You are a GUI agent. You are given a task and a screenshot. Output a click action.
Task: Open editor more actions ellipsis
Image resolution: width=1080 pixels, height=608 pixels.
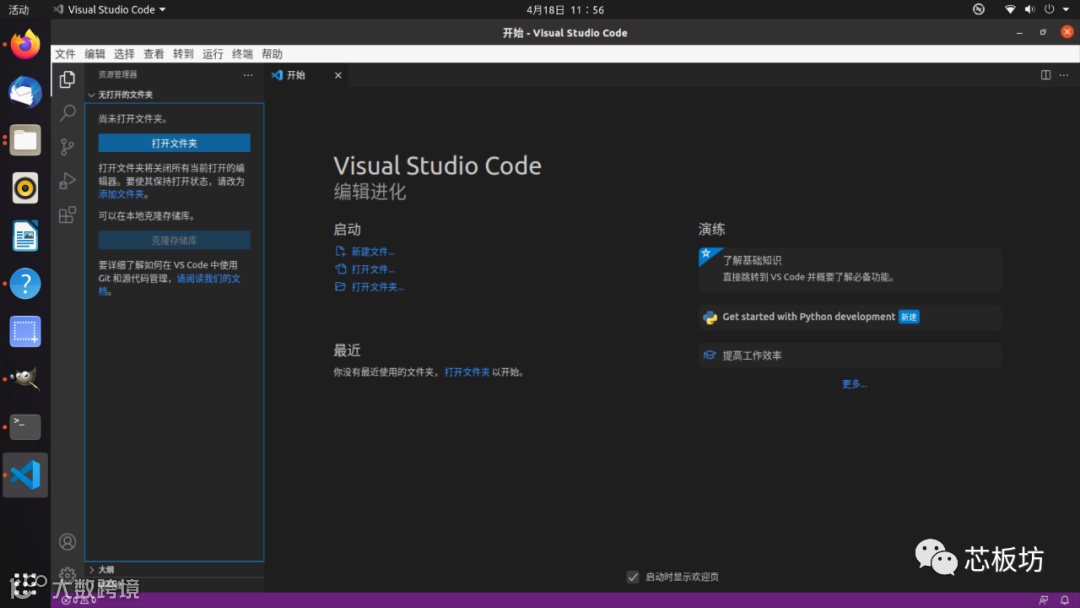[1064, 74]
